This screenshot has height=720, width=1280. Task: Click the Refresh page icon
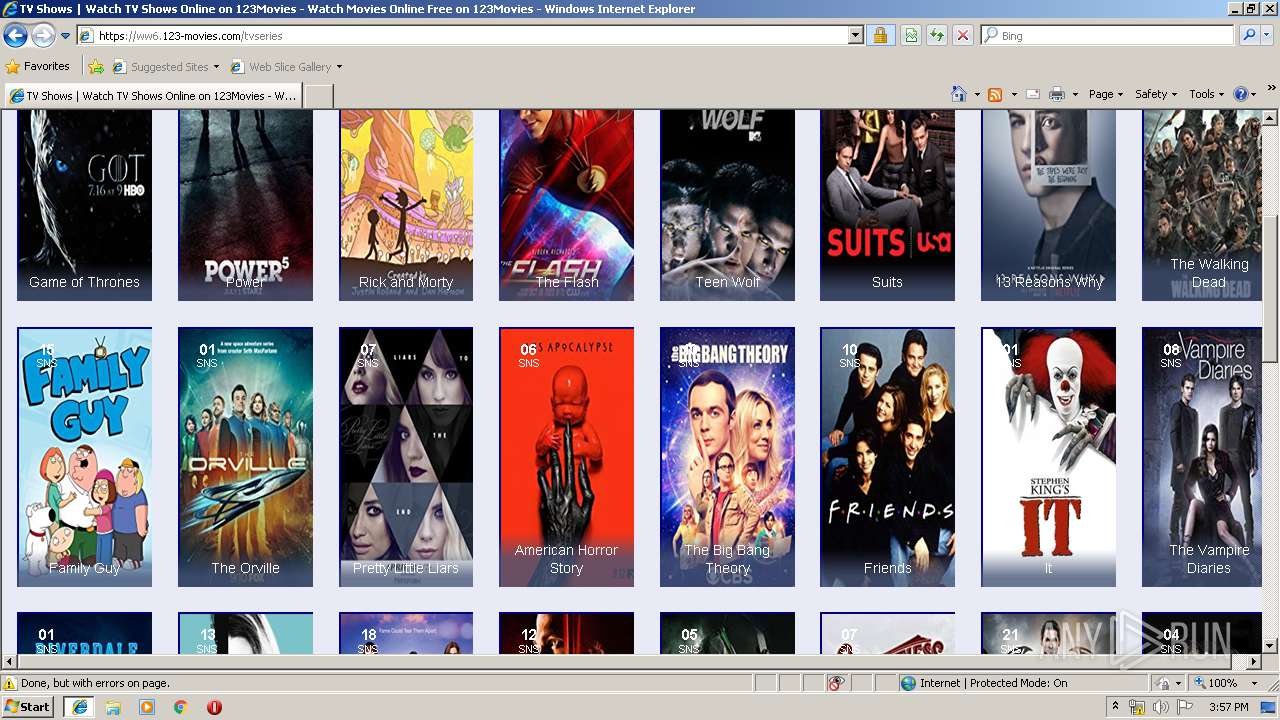(x=937, y=36)
